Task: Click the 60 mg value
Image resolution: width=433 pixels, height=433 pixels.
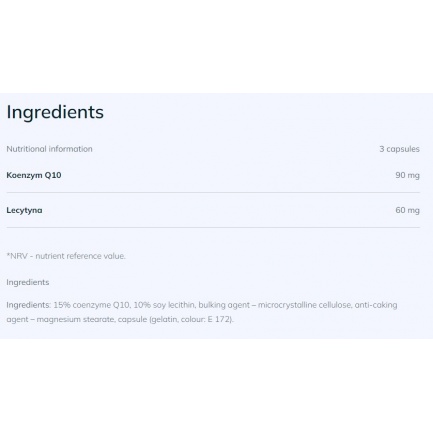Action: coord(407,210)
